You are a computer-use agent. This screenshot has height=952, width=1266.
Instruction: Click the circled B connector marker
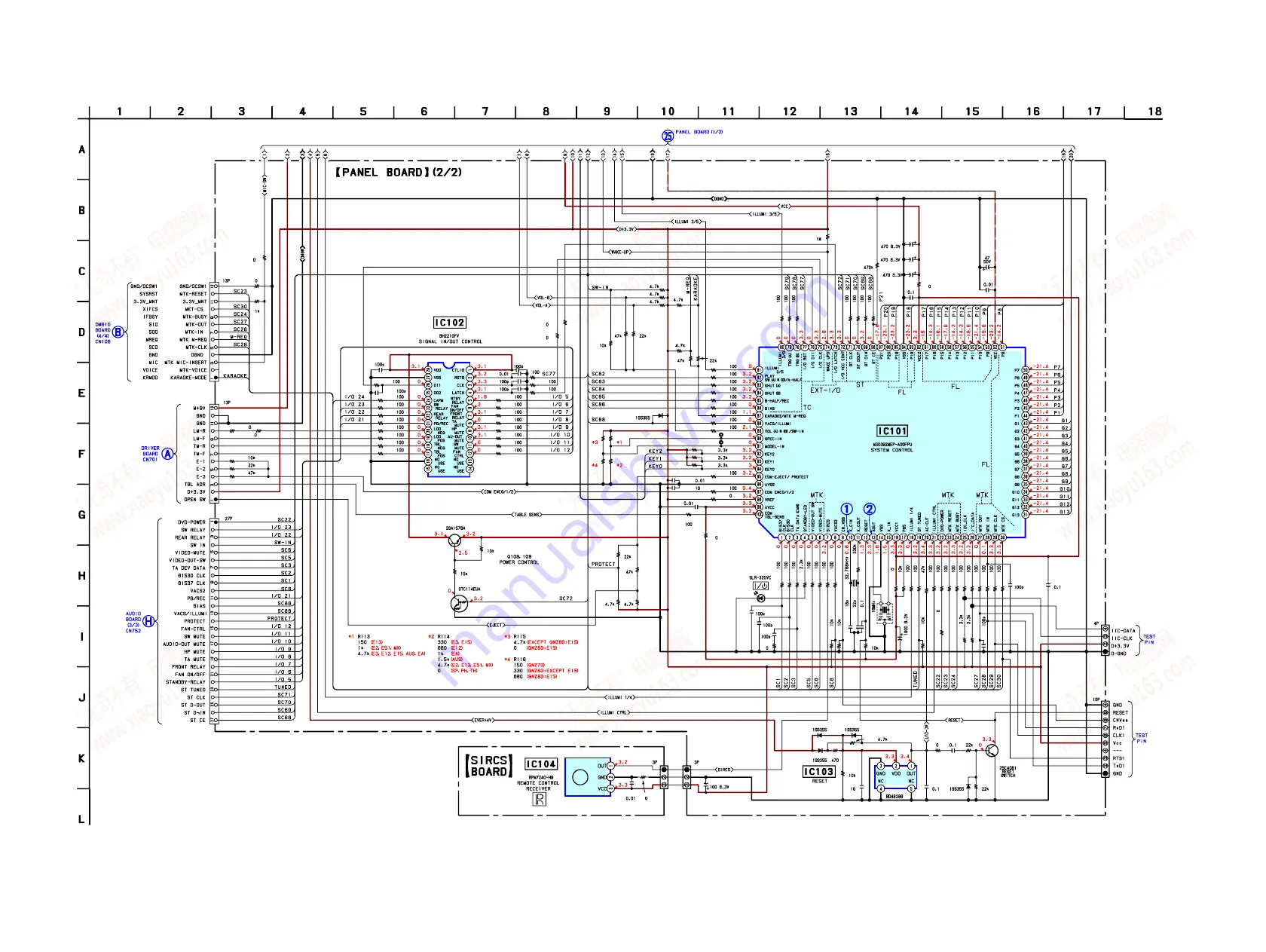[x=118, y=332]
